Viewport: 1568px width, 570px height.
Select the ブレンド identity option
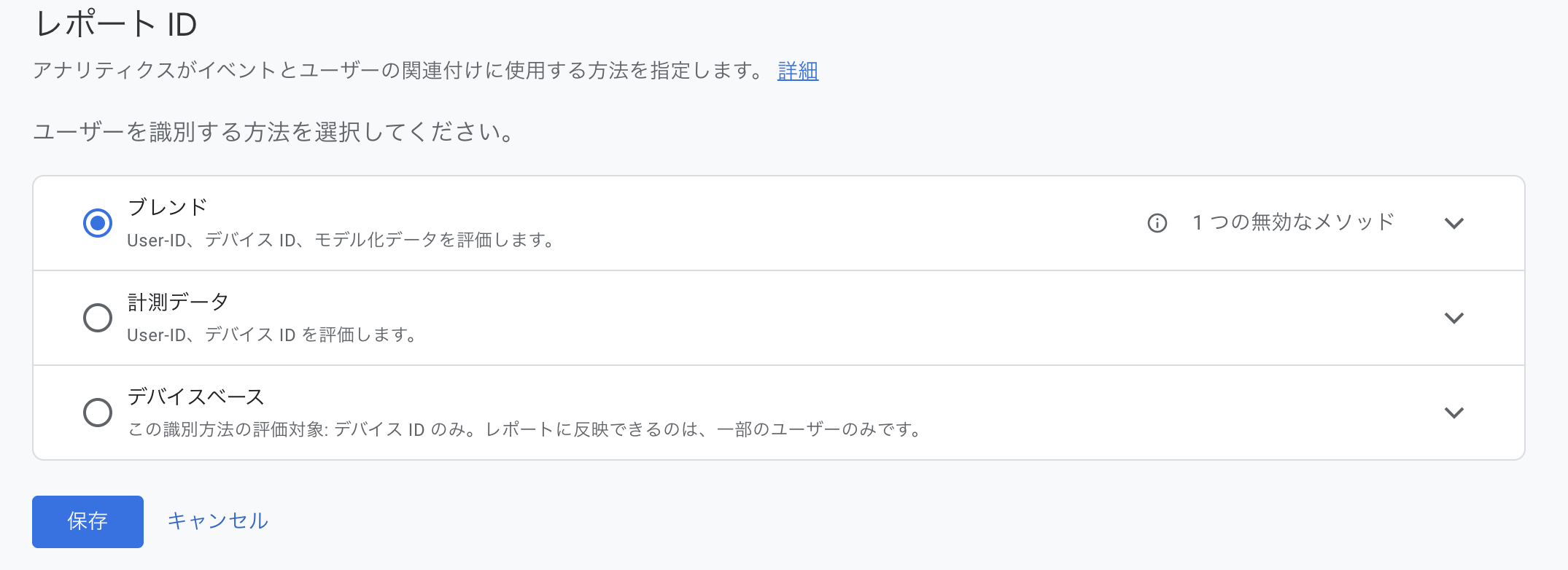click(x=98, y=224)
